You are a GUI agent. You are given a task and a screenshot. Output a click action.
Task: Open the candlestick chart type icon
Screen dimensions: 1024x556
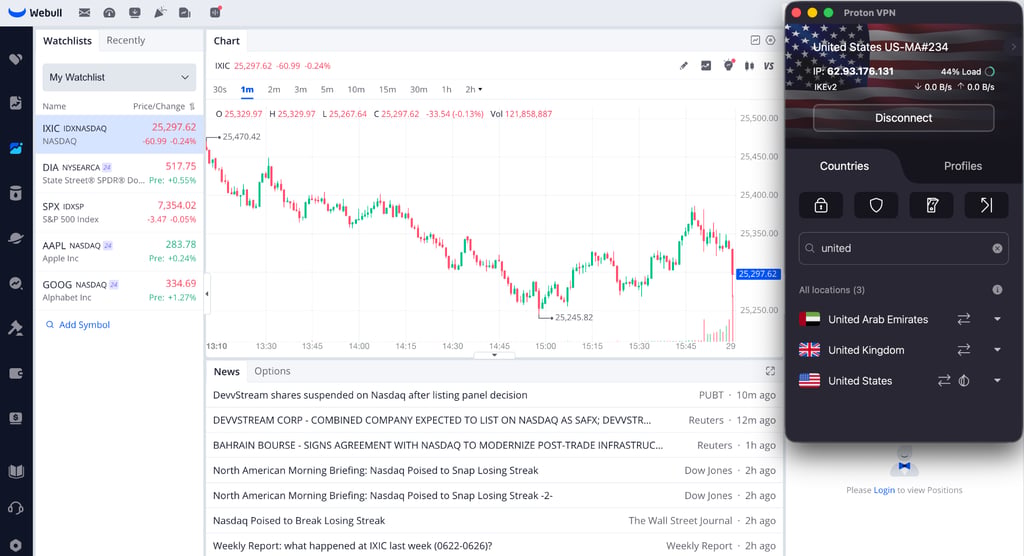[x=750, y=65]
